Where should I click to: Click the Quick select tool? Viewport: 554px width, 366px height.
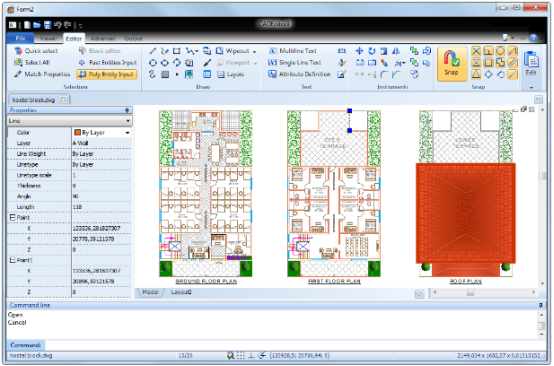click(x=36, y=51)
